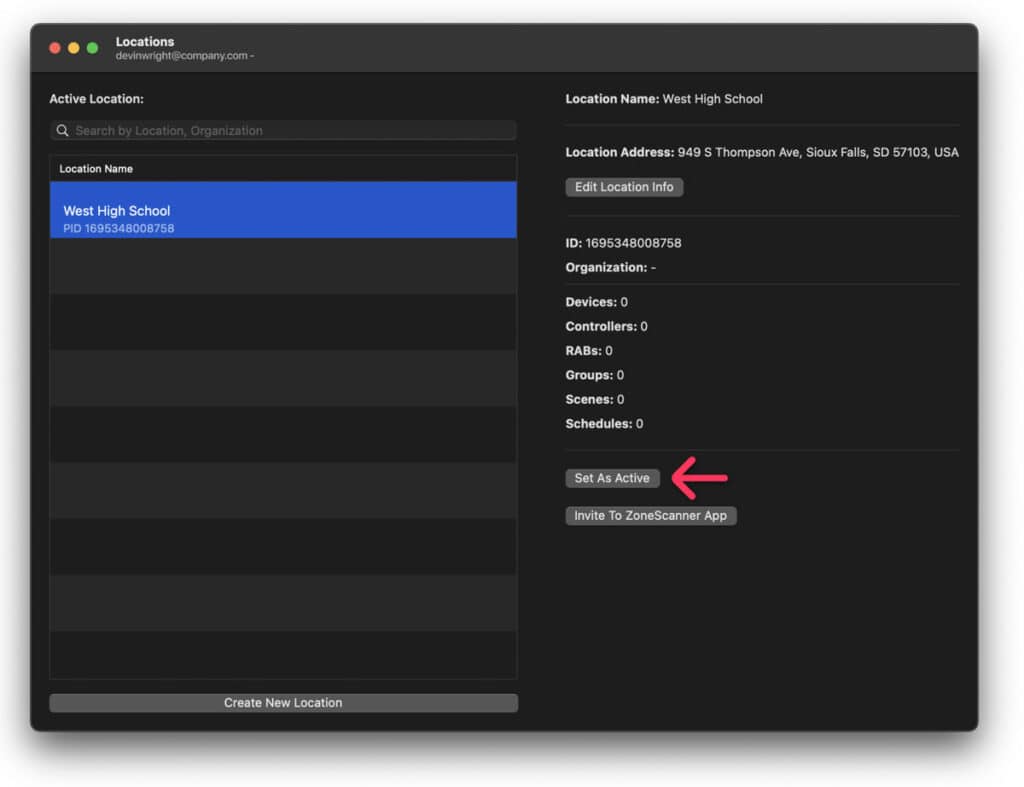
Task: Click the empty row below West High School
Action: click(283, 266)
